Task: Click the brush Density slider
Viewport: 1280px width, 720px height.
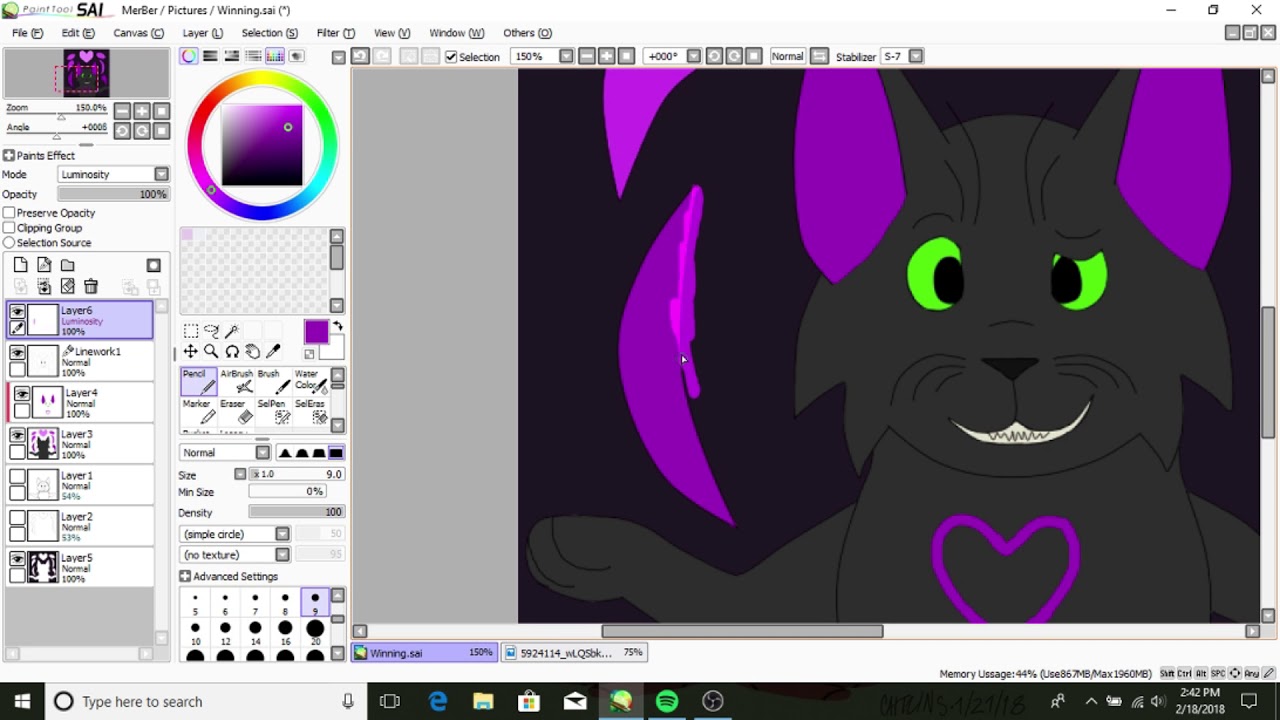Action: (296, 512)
